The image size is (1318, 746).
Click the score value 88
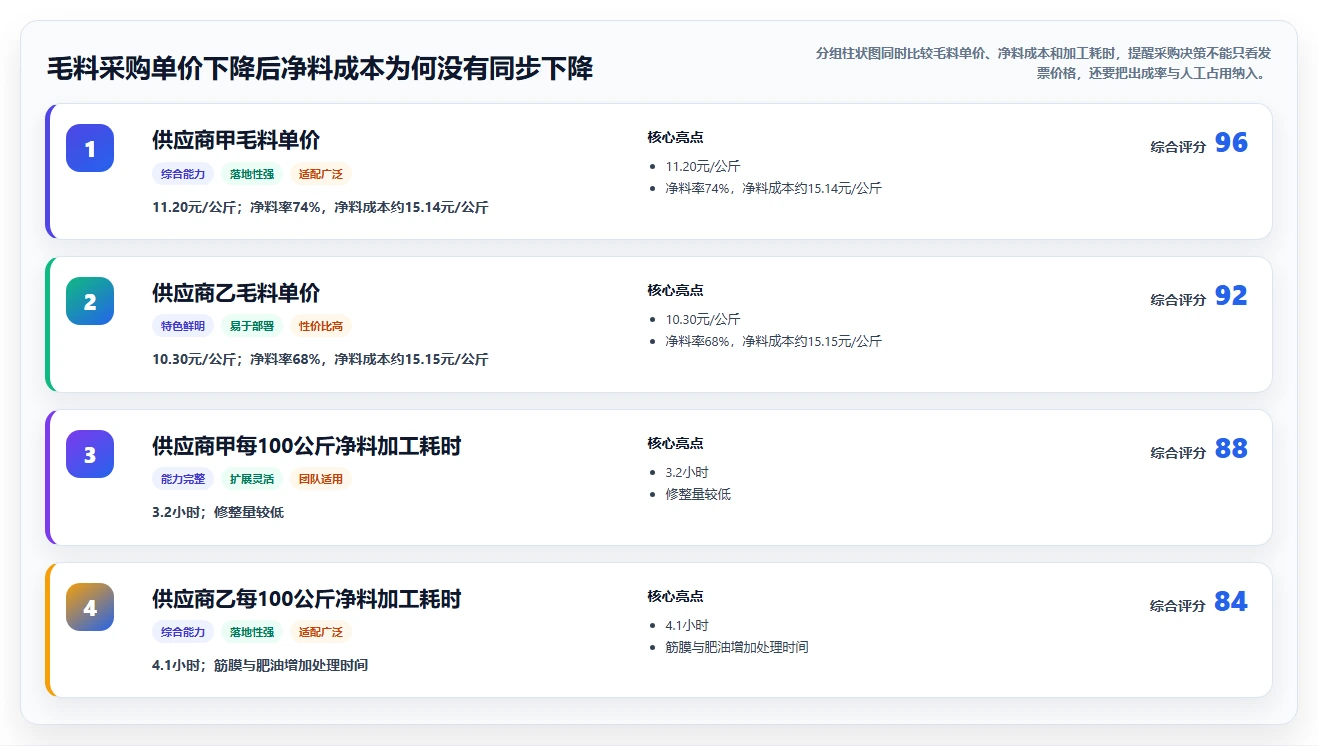click(x=1231, y=449)
